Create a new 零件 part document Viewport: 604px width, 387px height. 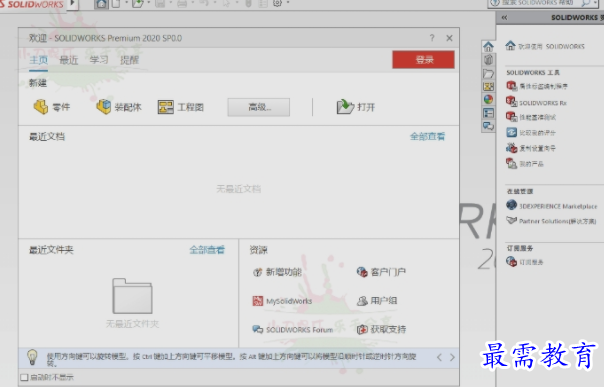[x=52, y=107]
